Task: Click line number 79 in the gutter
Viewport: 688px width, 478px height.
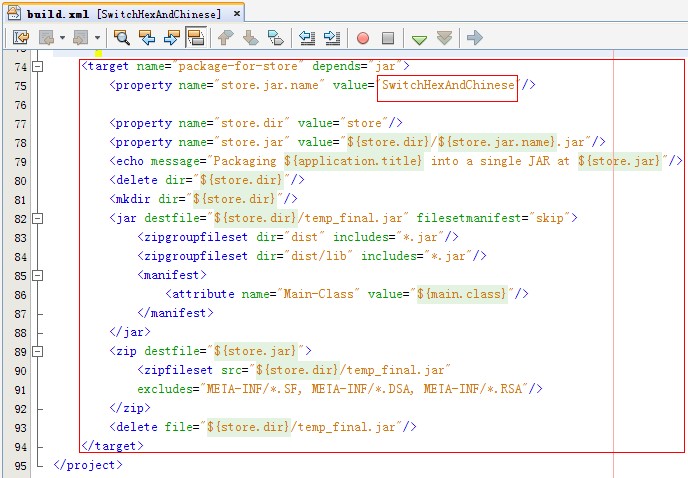Action: [x=20, y=162]
